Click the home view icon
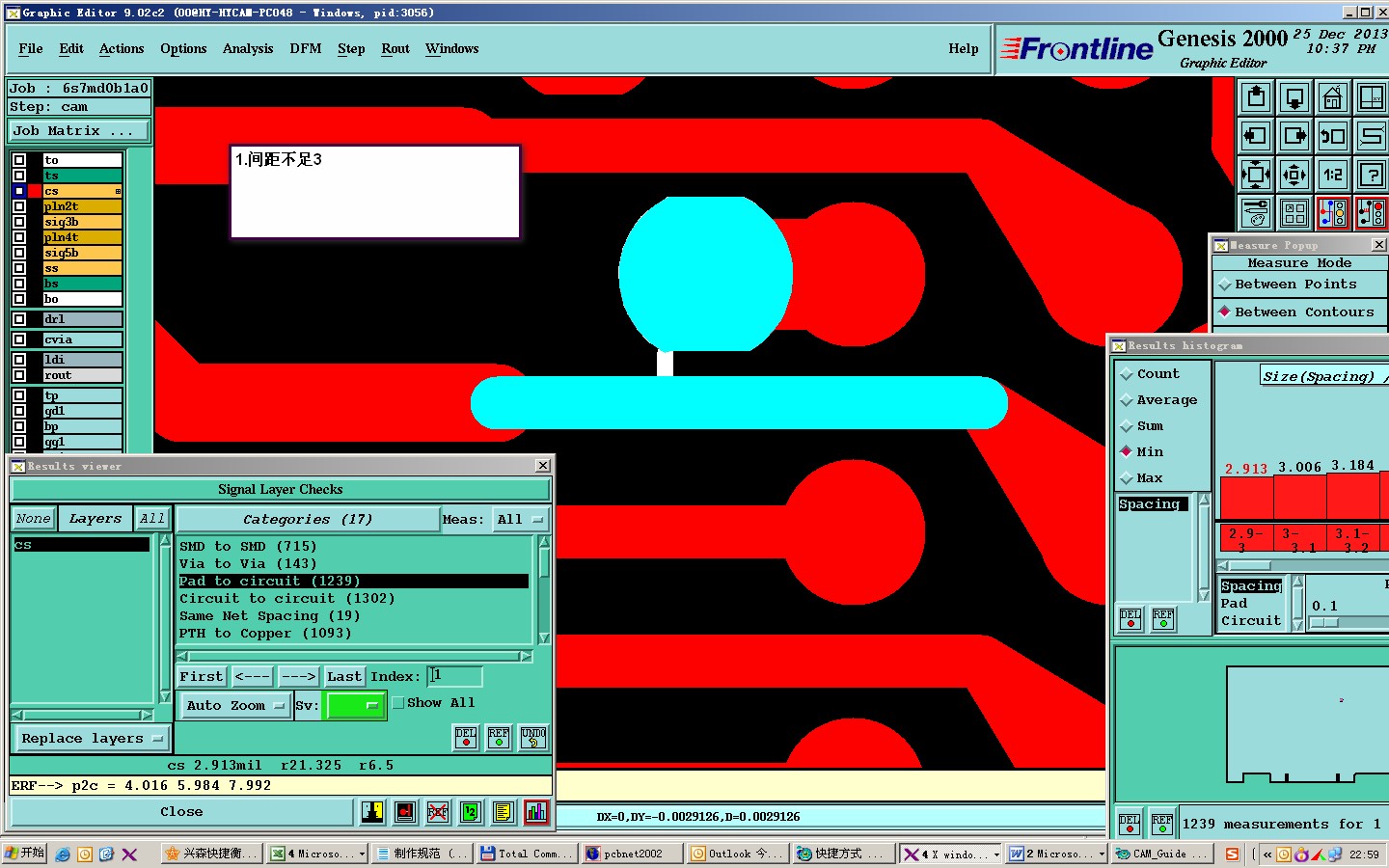Image resolution: width=1389 pixels, height=868 pixels. coord(1333,97)
